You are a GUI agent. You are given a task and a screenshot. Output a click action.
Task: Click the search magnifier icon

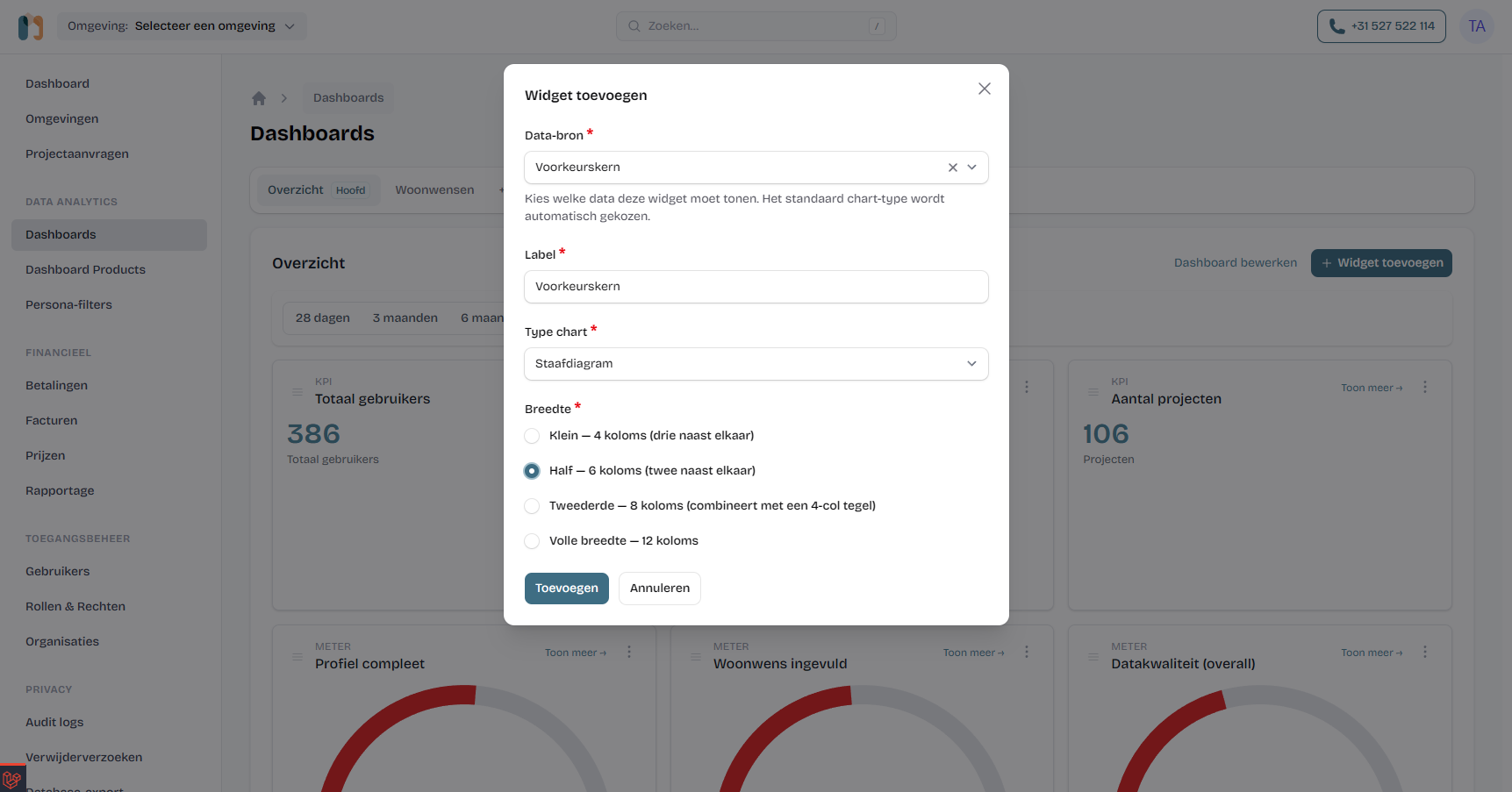634,26
